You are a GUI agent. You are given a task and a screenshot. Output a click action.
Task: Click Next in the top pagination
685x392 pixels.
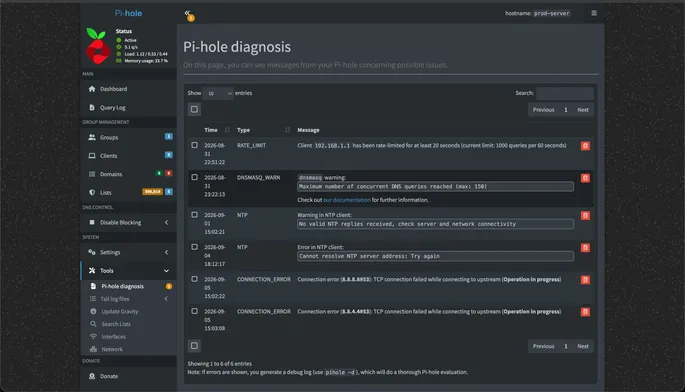click(x=583, y=110)
